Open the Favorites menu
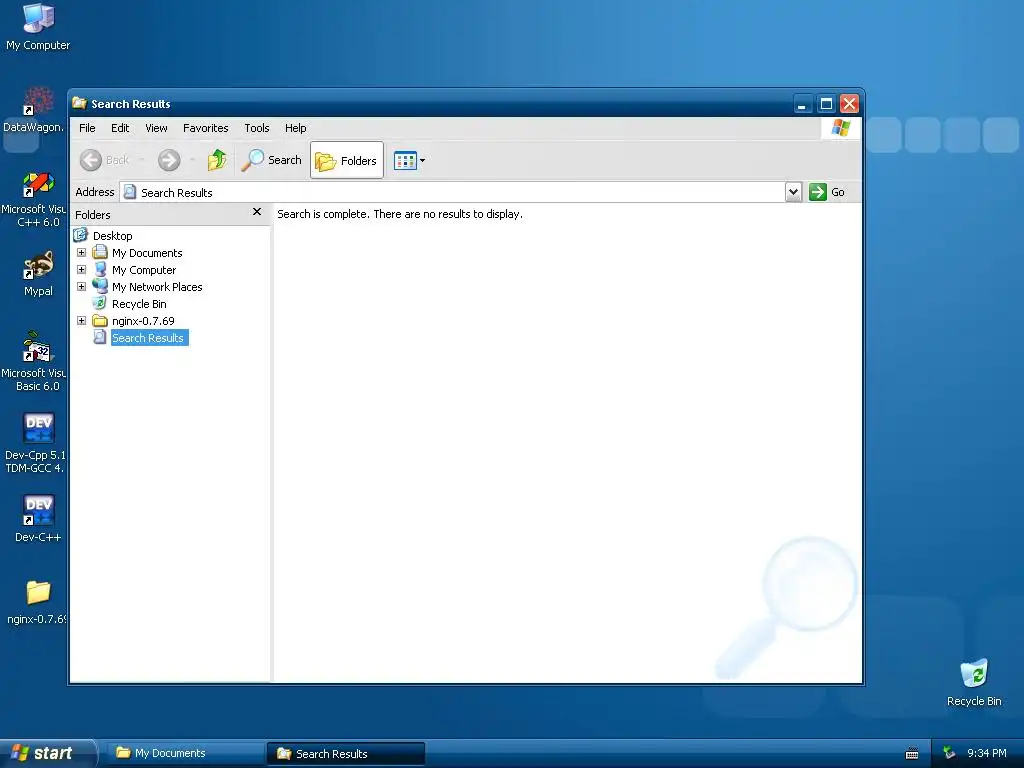 point(206,128)
